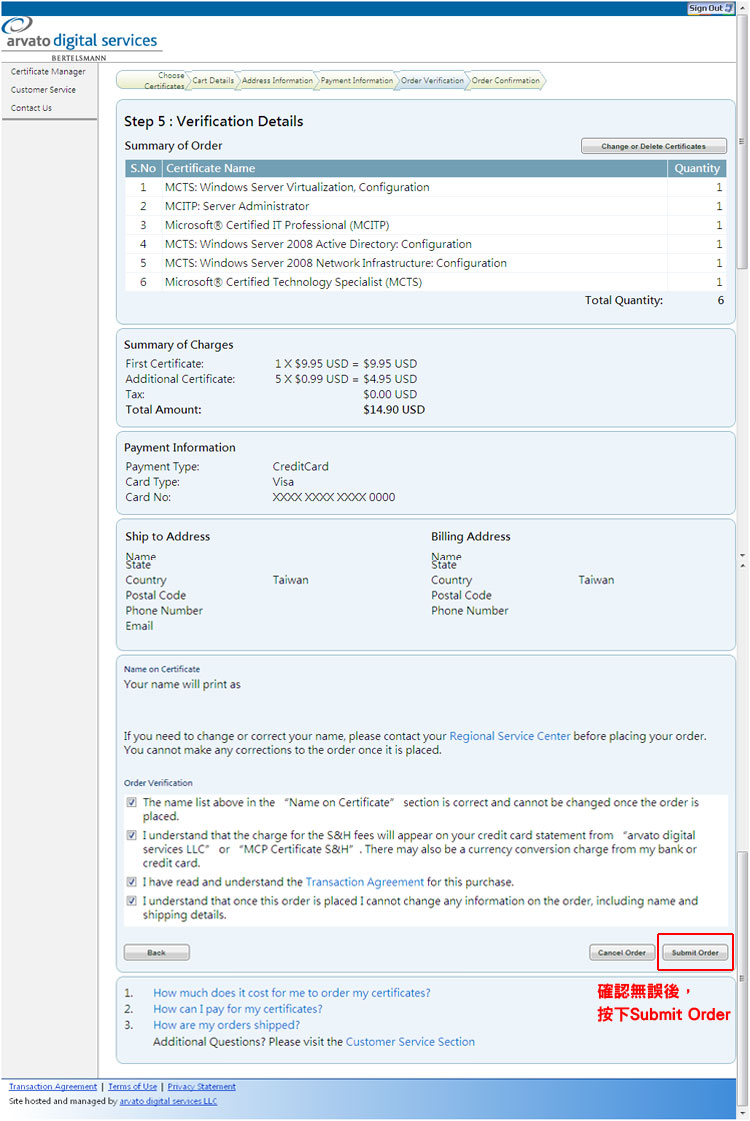Open arvato digital services LLC footer link

(x=168, y=1102)
